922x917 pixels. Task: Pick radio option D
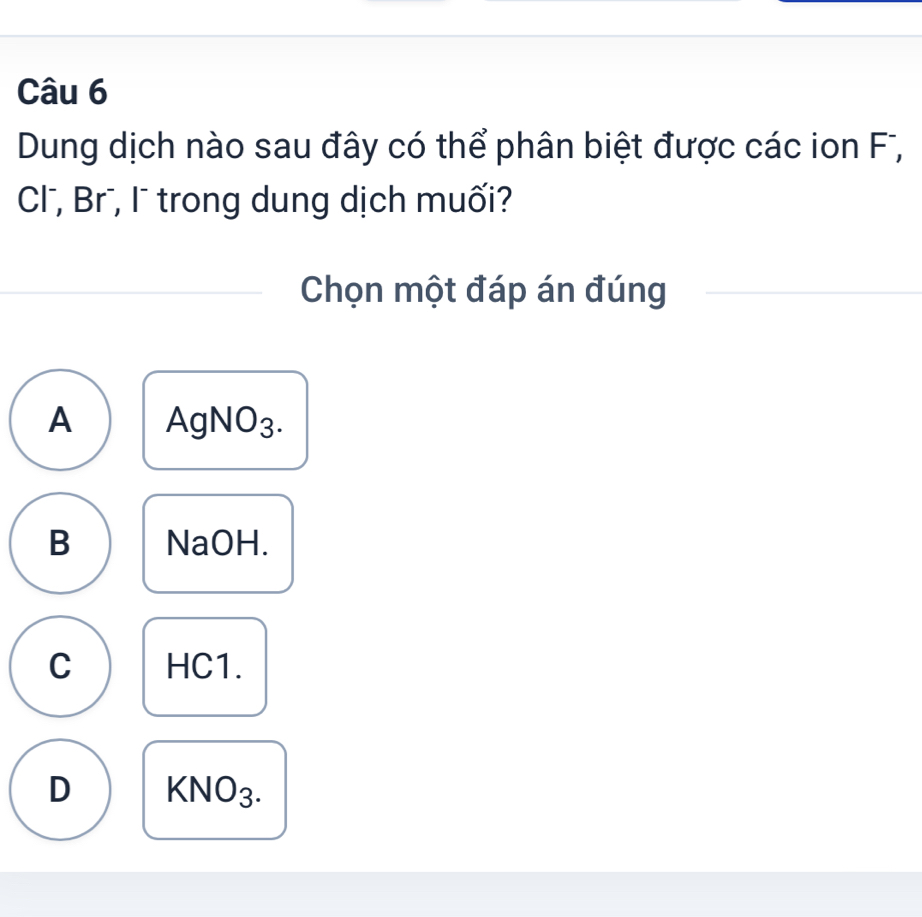click(60, 789)
